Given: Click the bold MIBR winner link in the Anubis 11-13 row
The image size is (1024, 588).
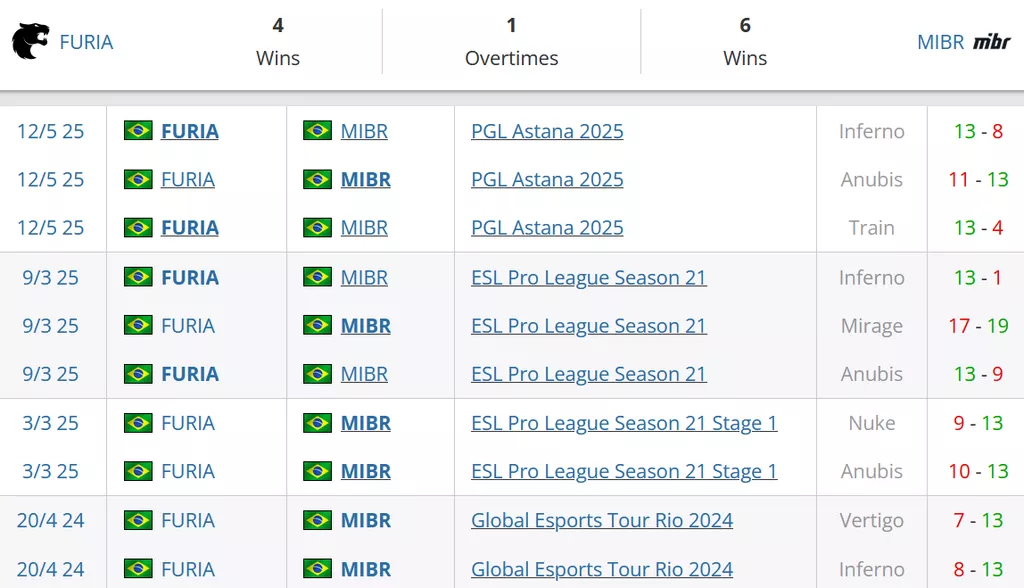Looking at the screenshot, I should tap(366, 179).
